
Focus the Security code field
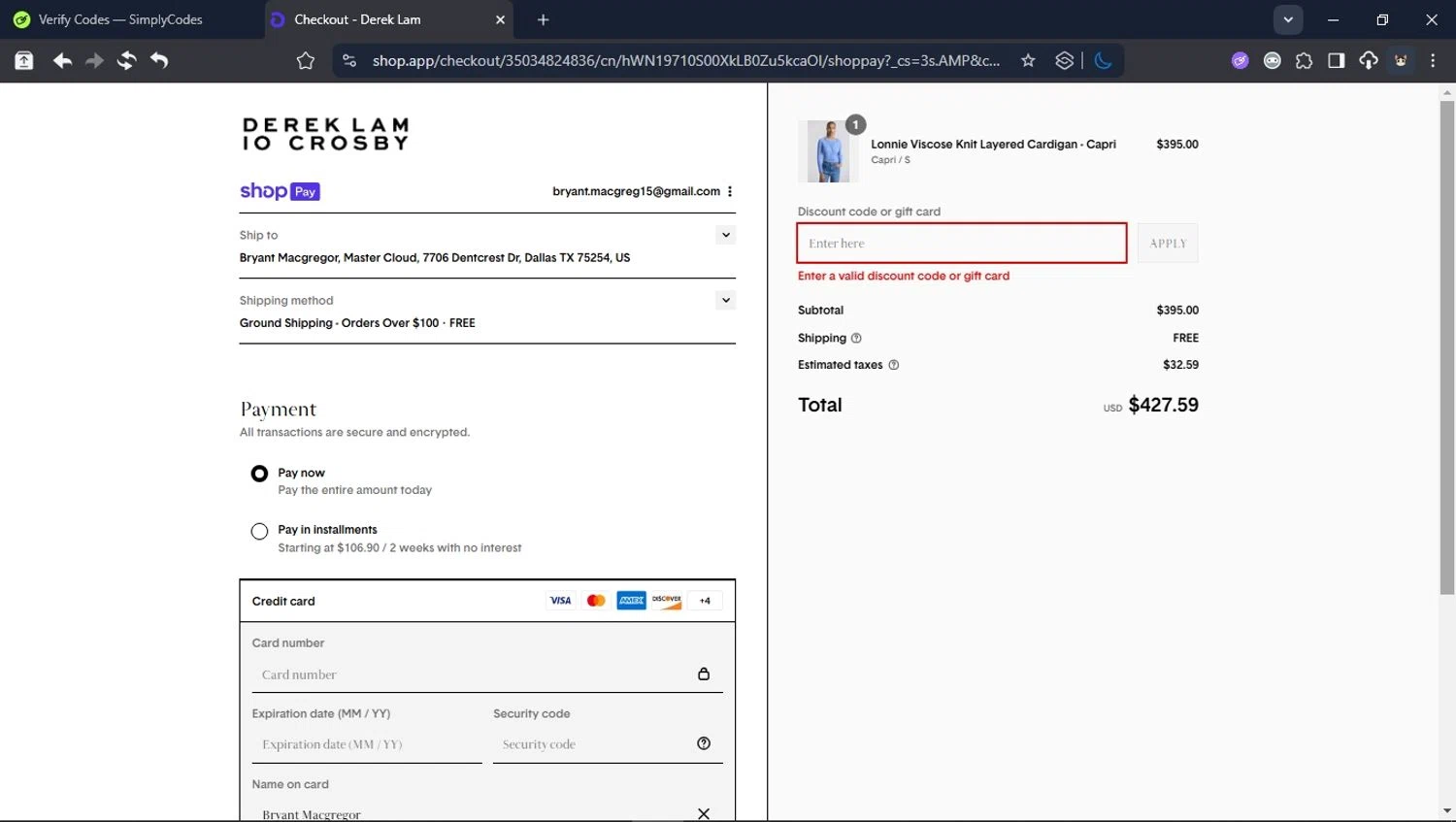[x=592, y=744]
